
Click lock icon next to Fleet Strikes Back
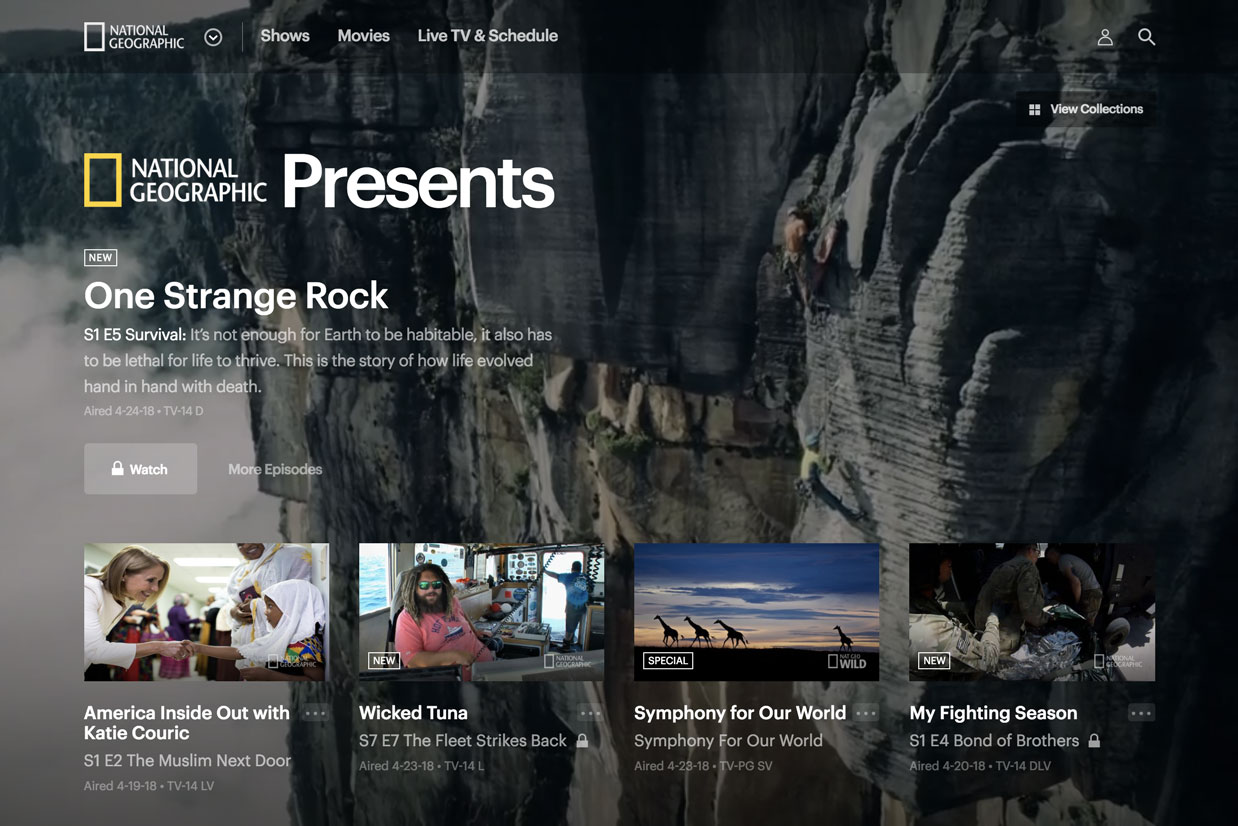click(x=582, y=741)
